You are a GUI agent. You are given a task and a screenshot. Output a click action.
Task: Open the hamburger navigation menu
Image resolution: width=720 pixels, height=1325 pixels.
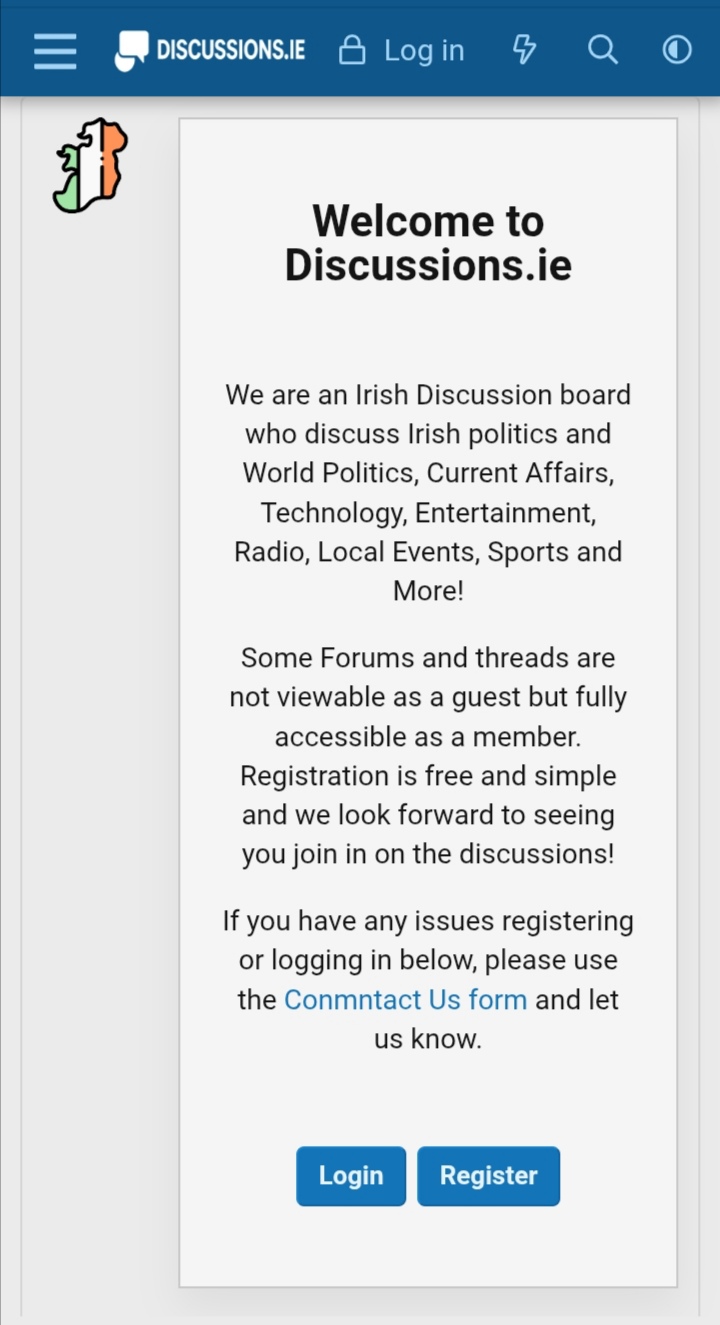pos(55,50)
